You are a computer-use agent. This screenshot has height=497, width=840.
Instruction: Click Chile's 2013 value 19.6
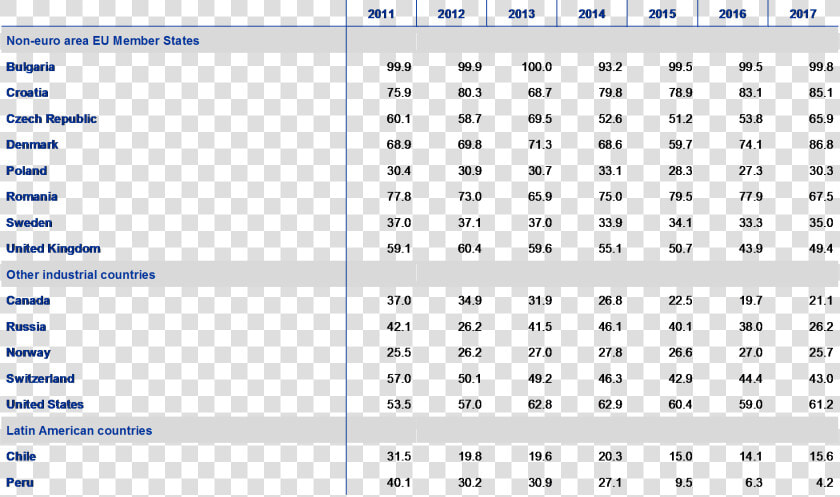[x=539, y=456]
